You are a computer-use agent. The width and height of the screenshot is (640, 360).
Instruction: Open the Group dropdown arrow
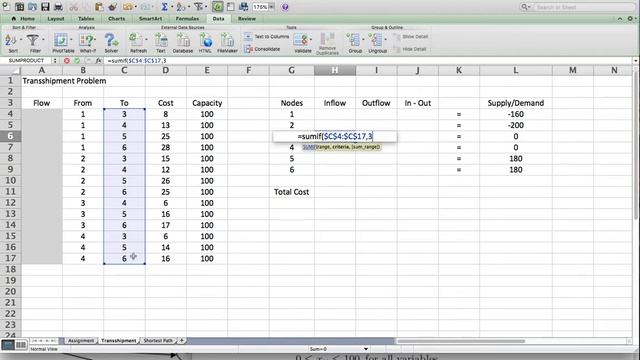pos(363,40)
